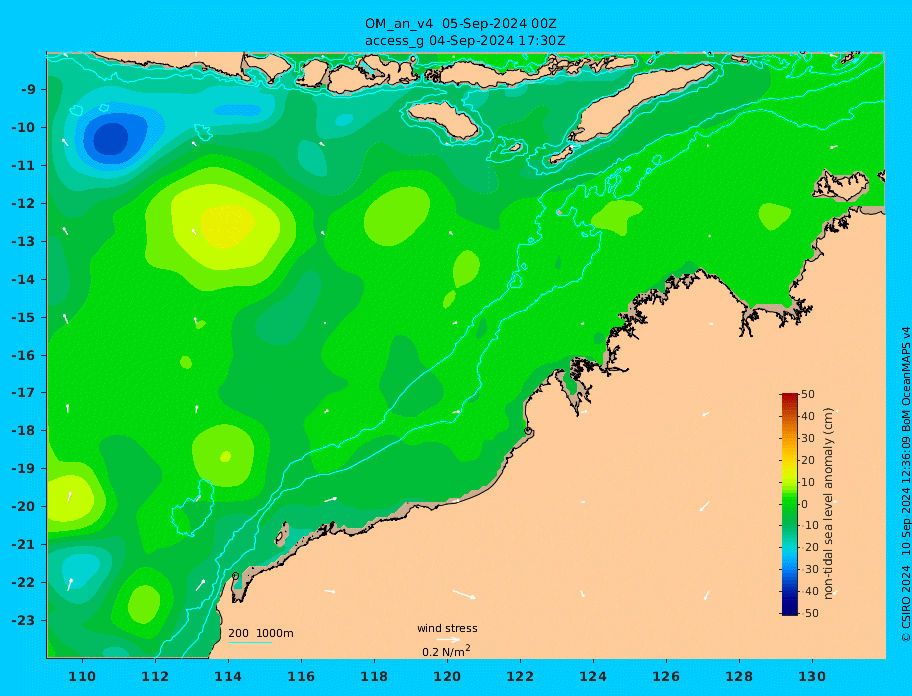Click the sea level anomaly color scale bar

(789, 504)
